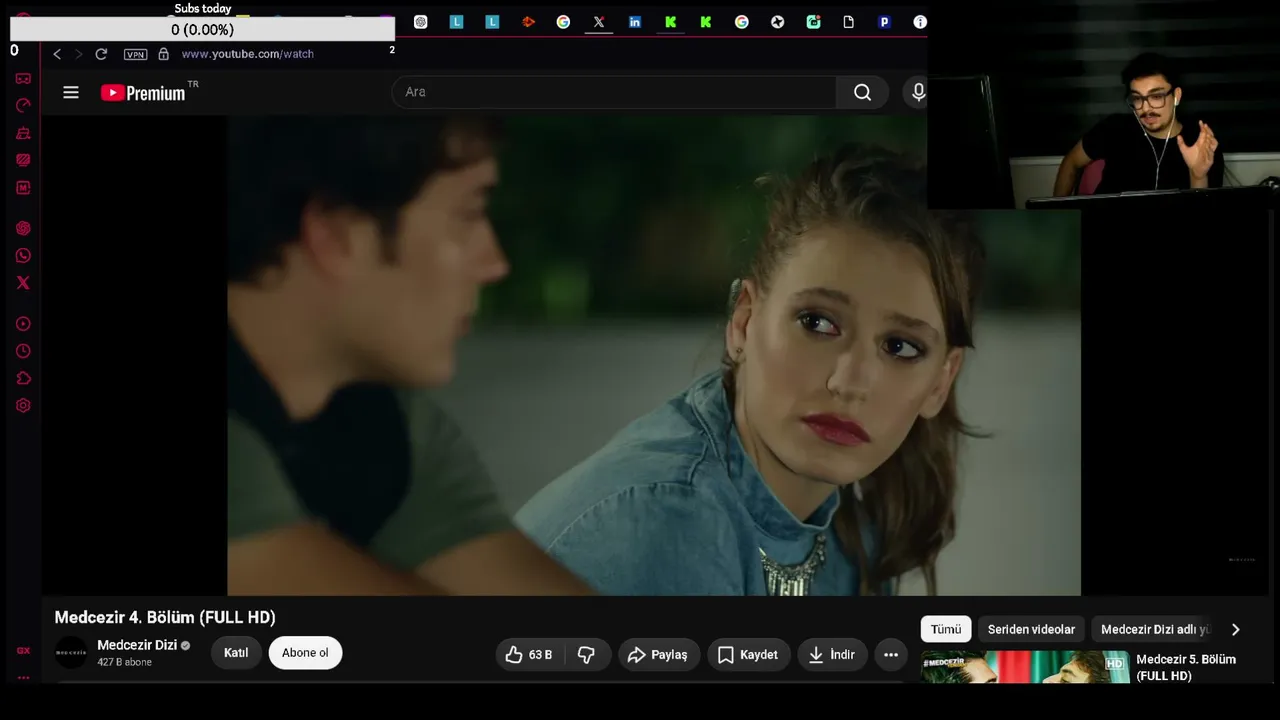Share the video via Paylaş
1280x720 pixels.
tap(658, 655)
